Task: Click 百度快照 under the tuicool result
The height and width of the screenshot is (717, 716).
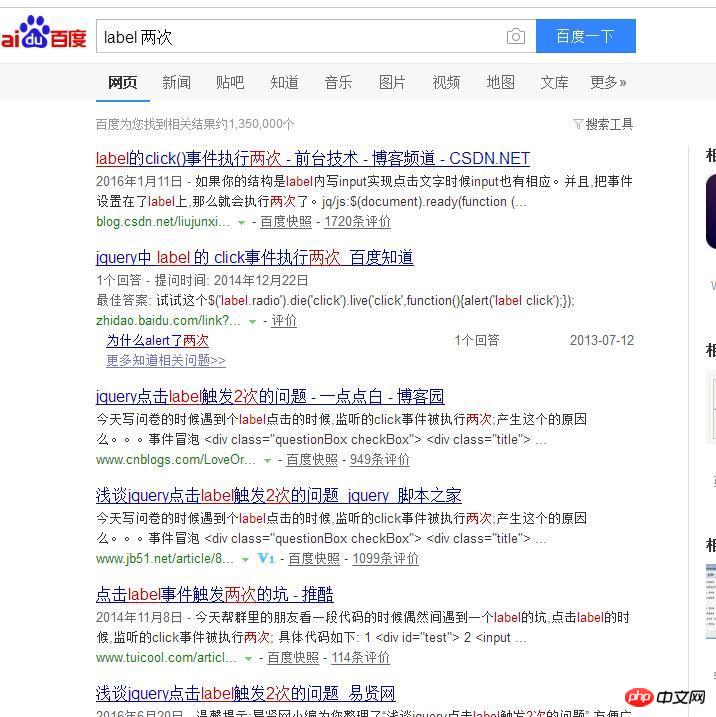Action: pyautogui.click(x=293, y=658)
